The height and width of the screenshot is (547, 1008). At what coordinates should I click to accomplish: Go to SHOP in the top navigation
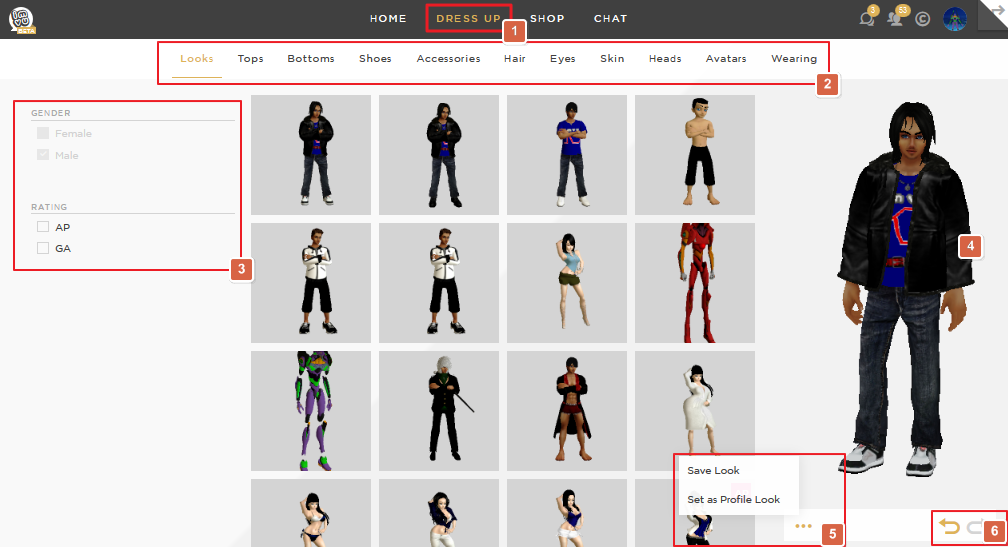[x=547, y=18]
